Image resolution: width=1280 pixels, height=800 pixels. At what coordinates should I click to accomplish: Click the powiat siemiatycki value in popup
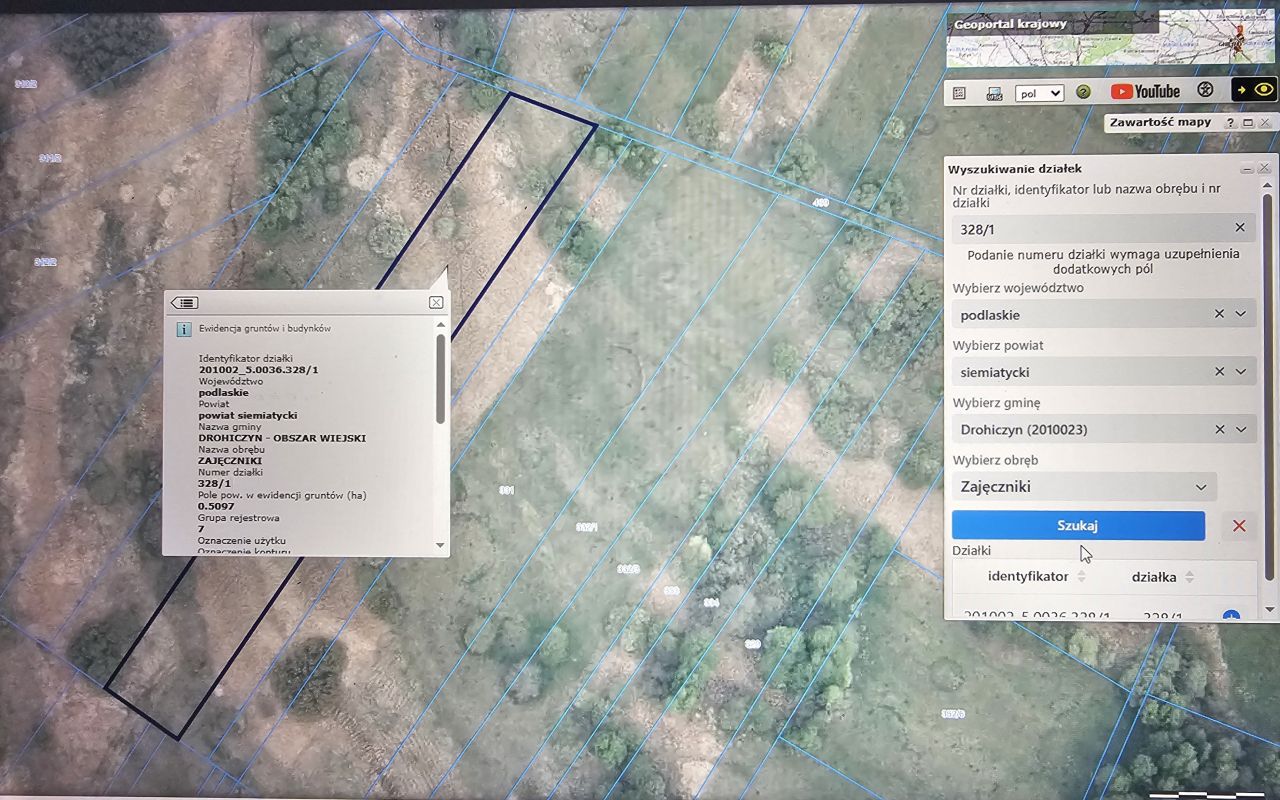click(248, 415)
